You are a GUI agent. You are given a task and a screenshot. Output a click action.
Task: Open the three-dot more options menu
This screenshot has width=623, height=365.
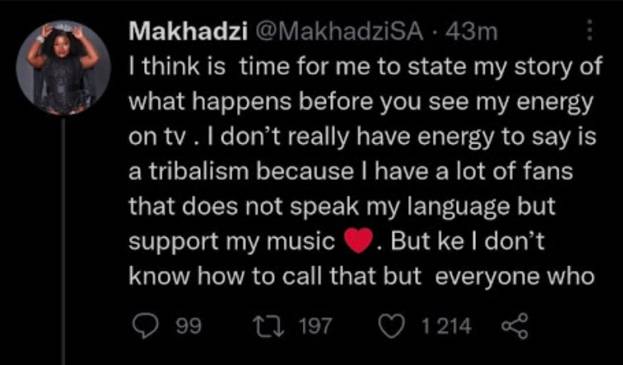(590, 31)
